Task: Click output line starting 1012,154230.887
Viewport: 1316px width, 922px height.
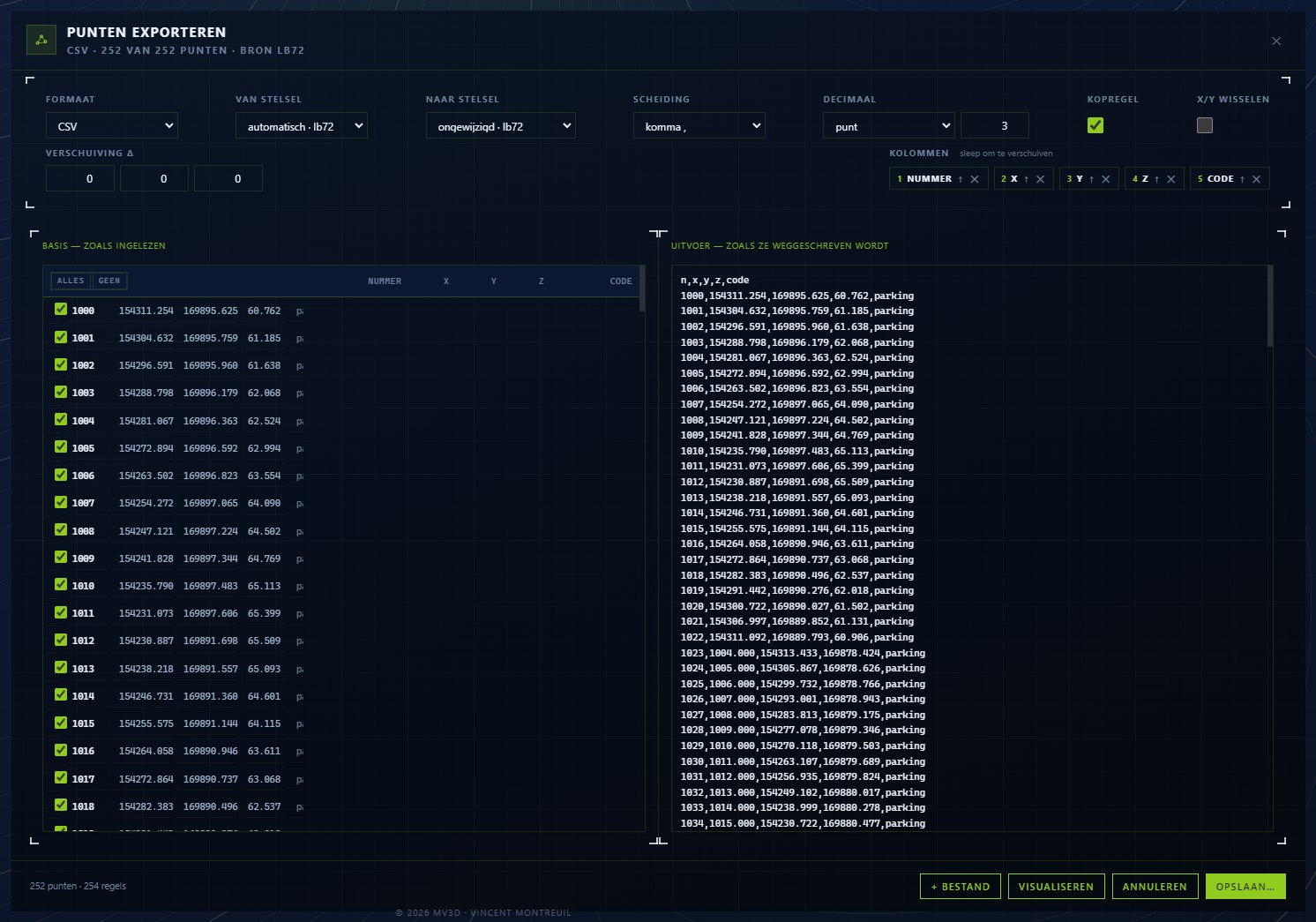Action: [x=797, y=482]
